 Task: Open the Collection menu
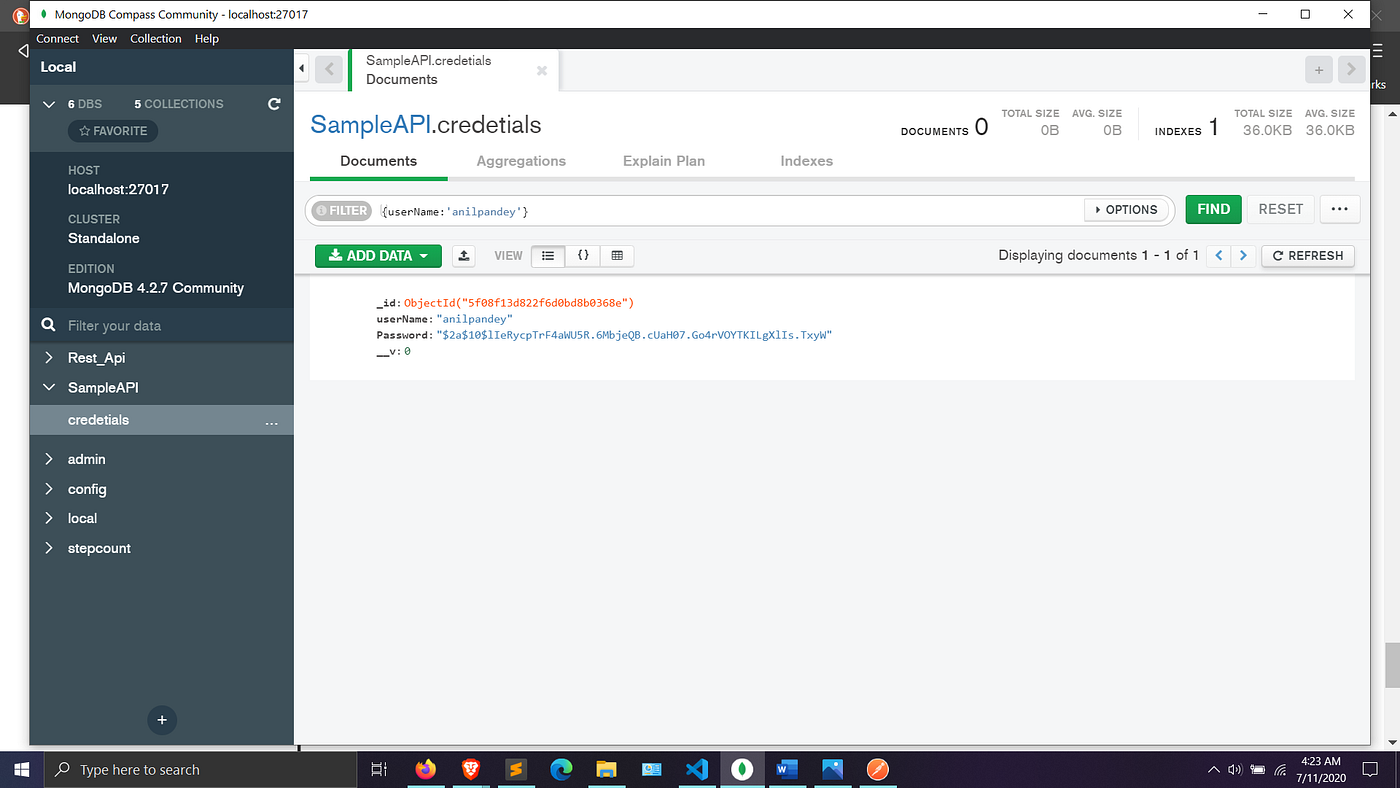(156, 38)
